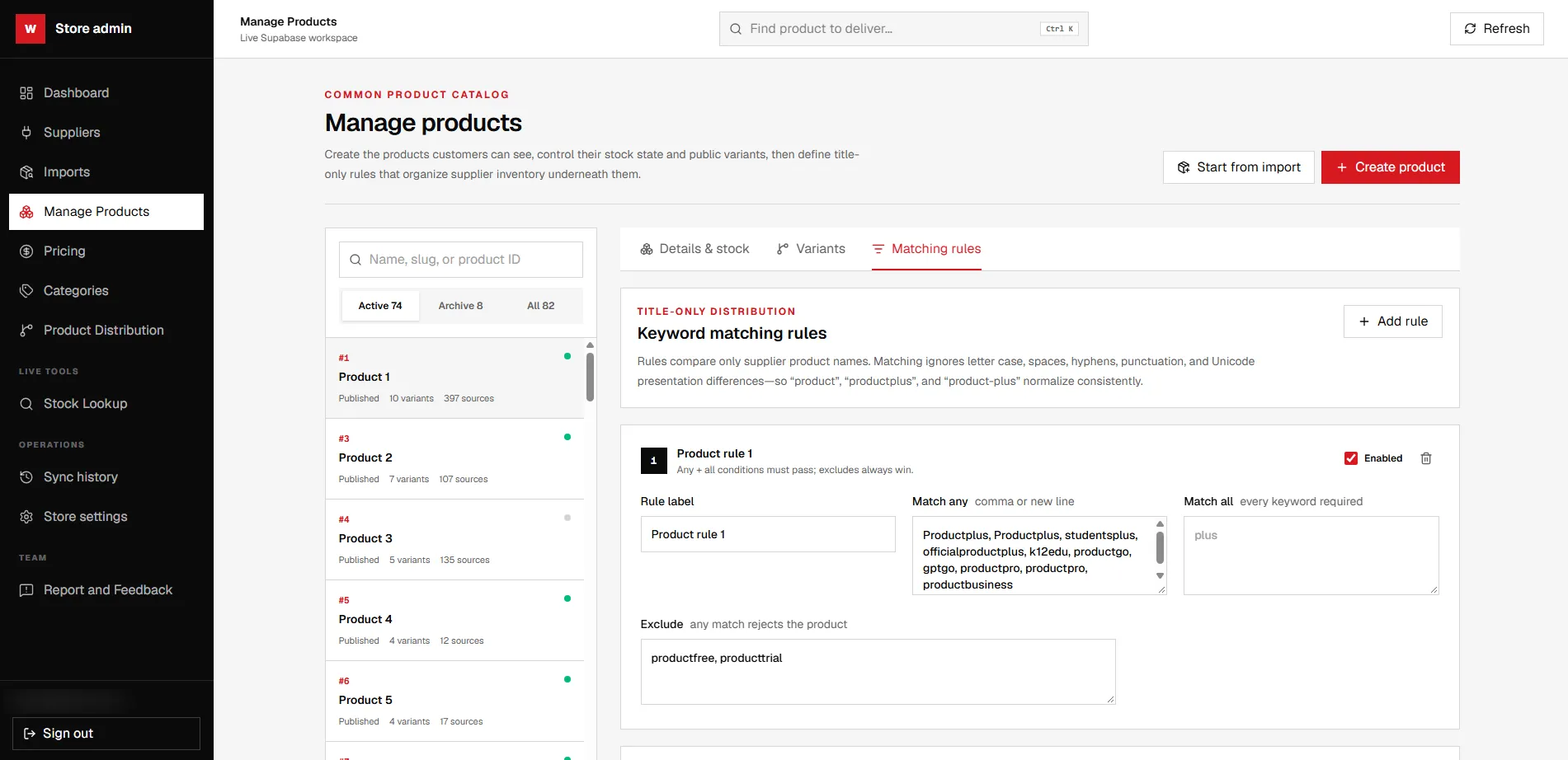Open Product Distribution page
1568x760 pixels.
[106, 331]
